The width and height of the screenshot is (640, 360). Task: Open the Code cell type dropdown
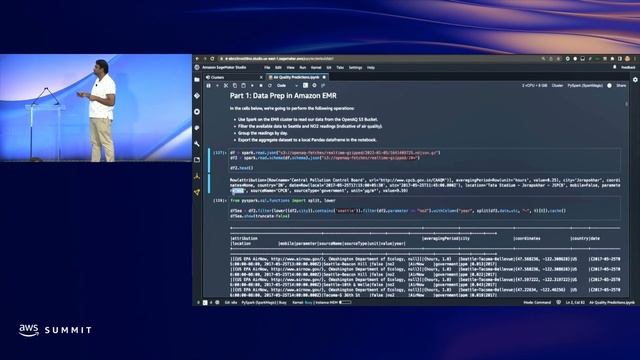click(x=288, y=86)
